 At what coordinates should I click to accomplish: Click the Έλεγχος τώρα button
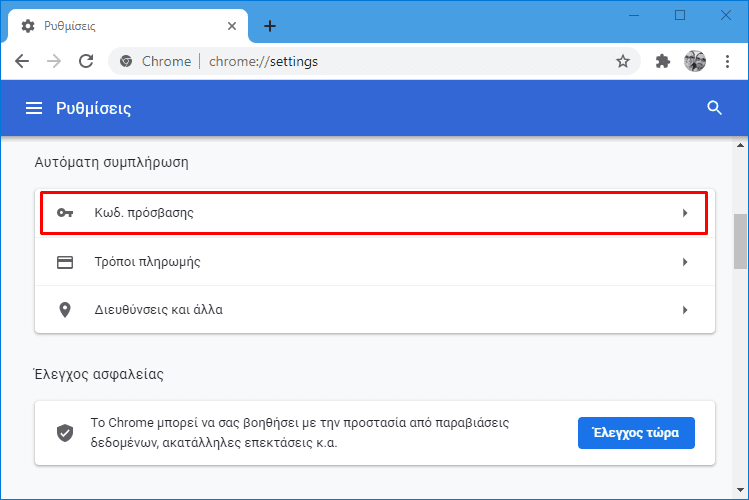point(636,433)
